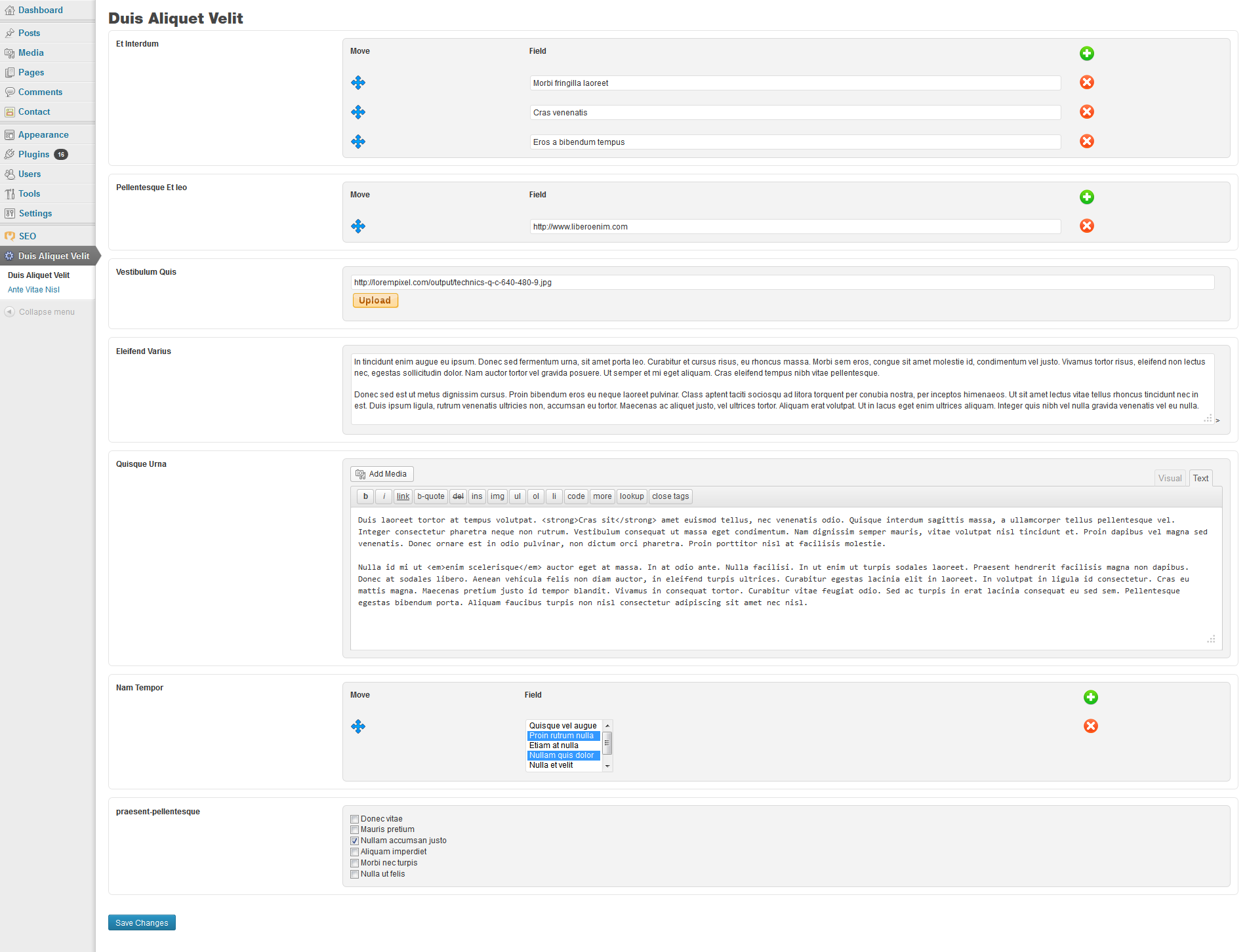
Task: Click the move handle in Nam Tempor
Action: tap(358, 726)
